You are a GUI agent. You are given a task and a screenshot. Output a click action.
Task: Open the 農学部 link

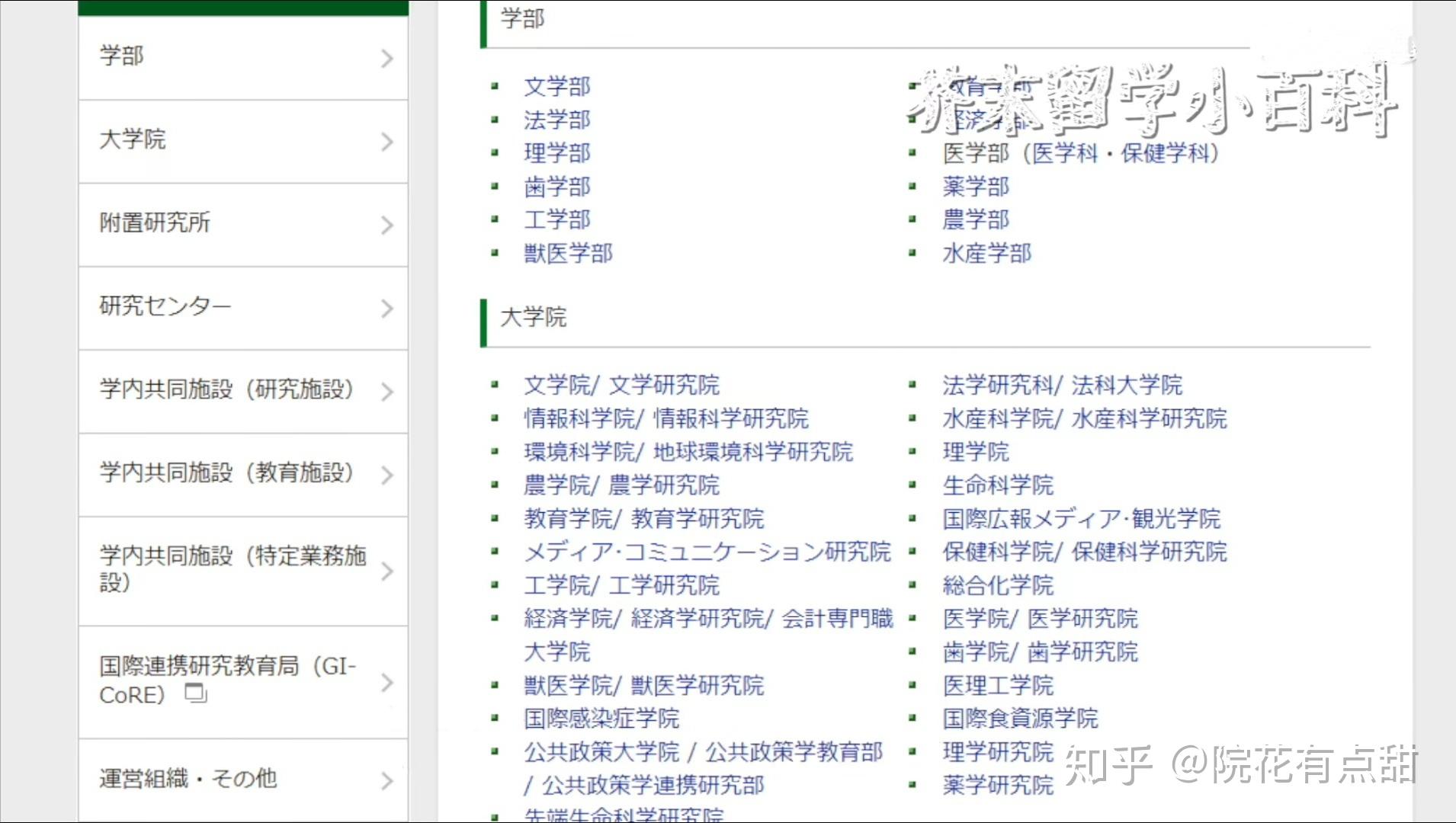[976, 220]
